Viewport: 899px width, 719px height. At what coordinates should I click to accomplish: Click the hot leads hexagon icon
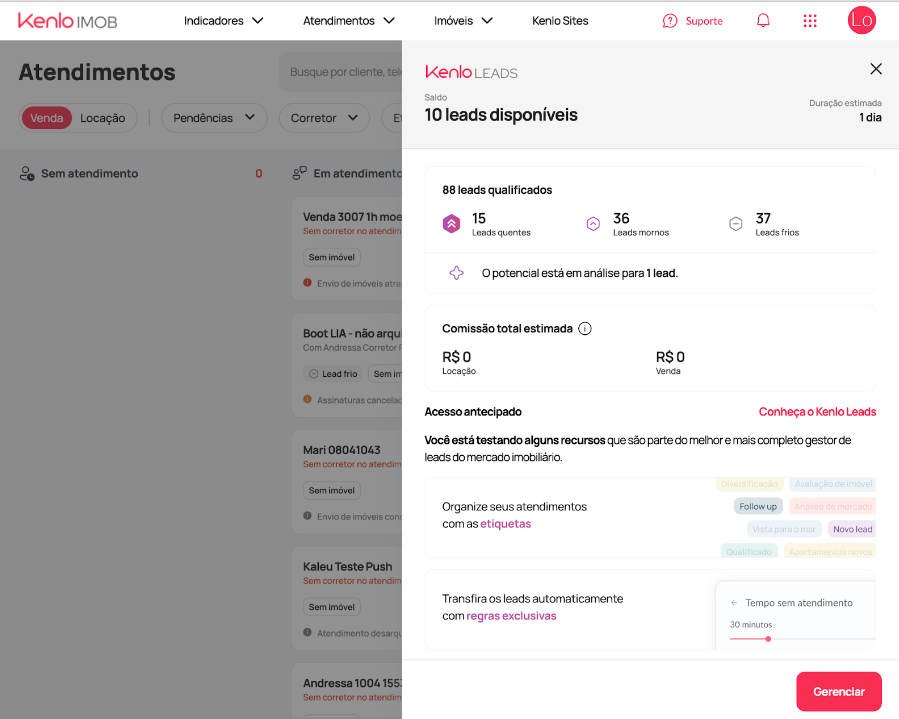coord(451,224)
